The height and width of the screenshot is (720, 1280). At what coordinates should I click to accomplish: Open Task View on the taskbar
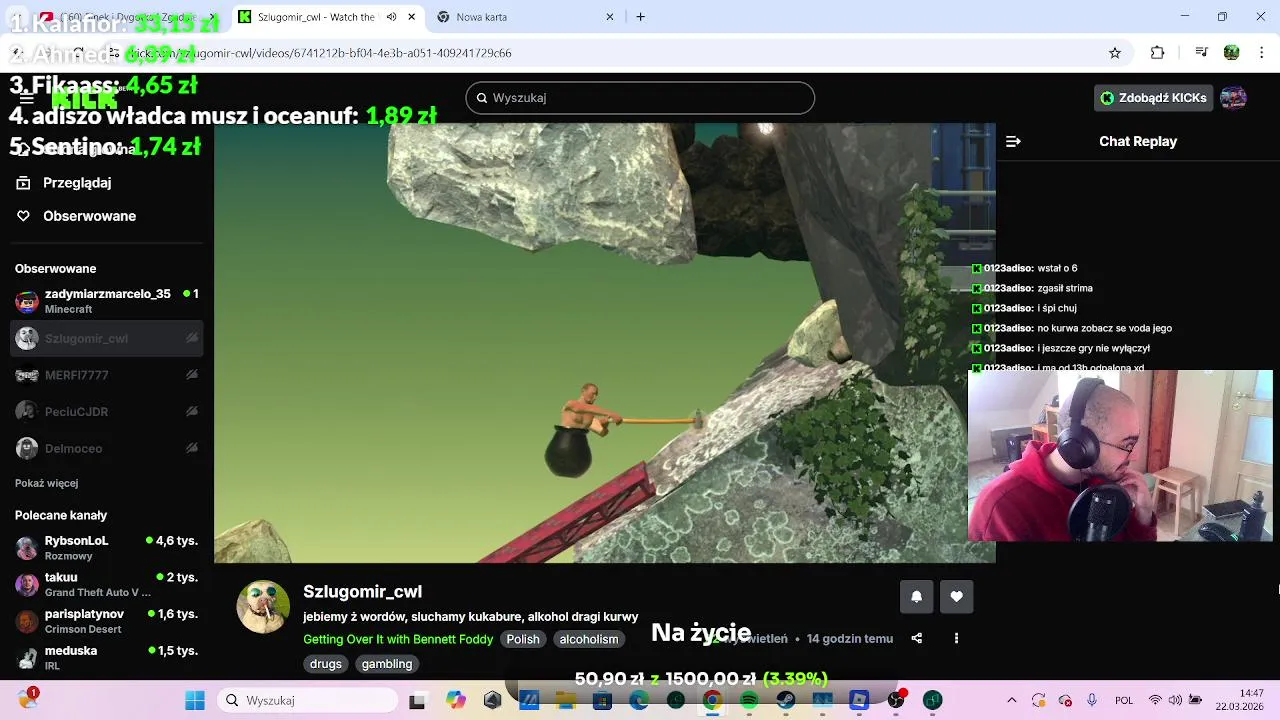click(x=417, y=700)
